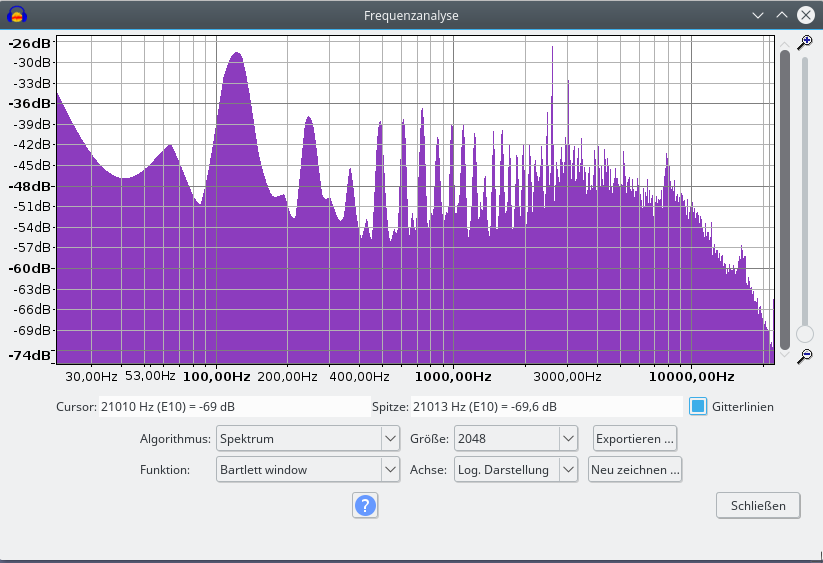
Task: Click the zoom-out magnifier icon
Action: [x=804, y=356]
